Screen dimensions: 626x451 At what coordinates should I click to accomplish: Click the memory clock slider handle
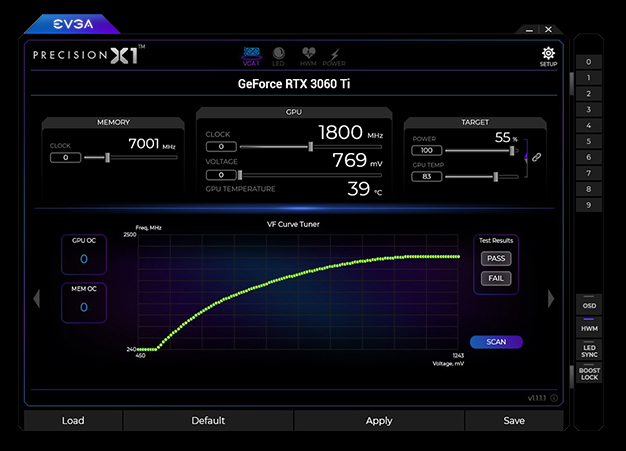(107, 158)
